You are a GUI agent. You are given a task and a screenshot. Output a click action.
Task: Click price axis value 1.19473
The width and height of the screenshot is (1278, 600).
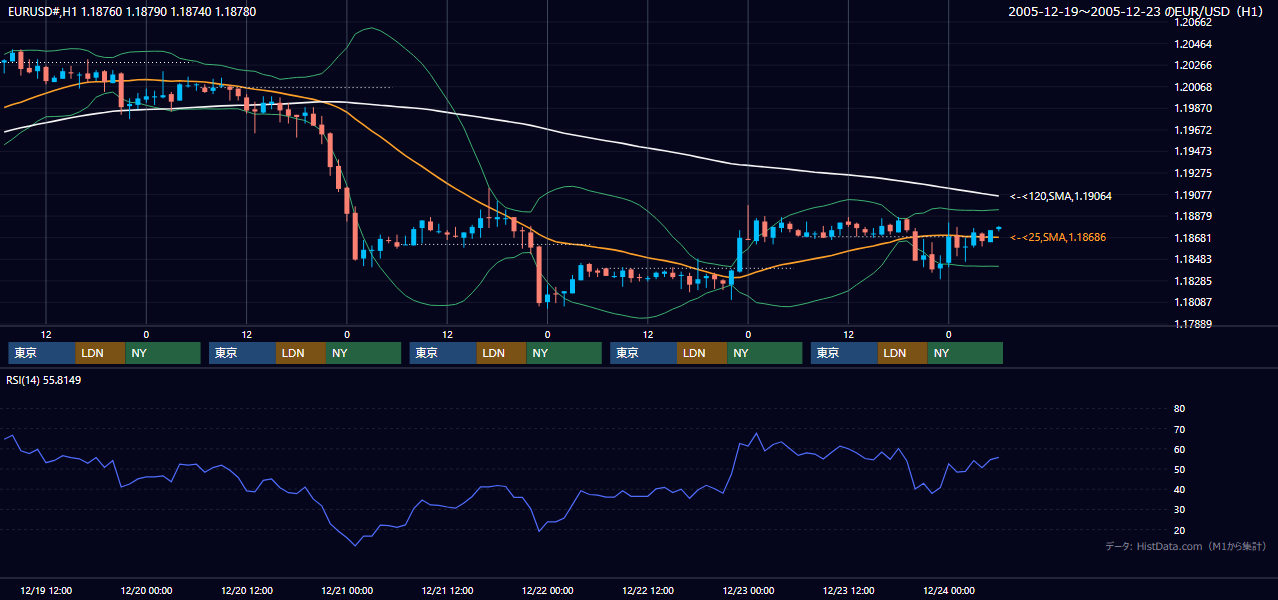1193,151
